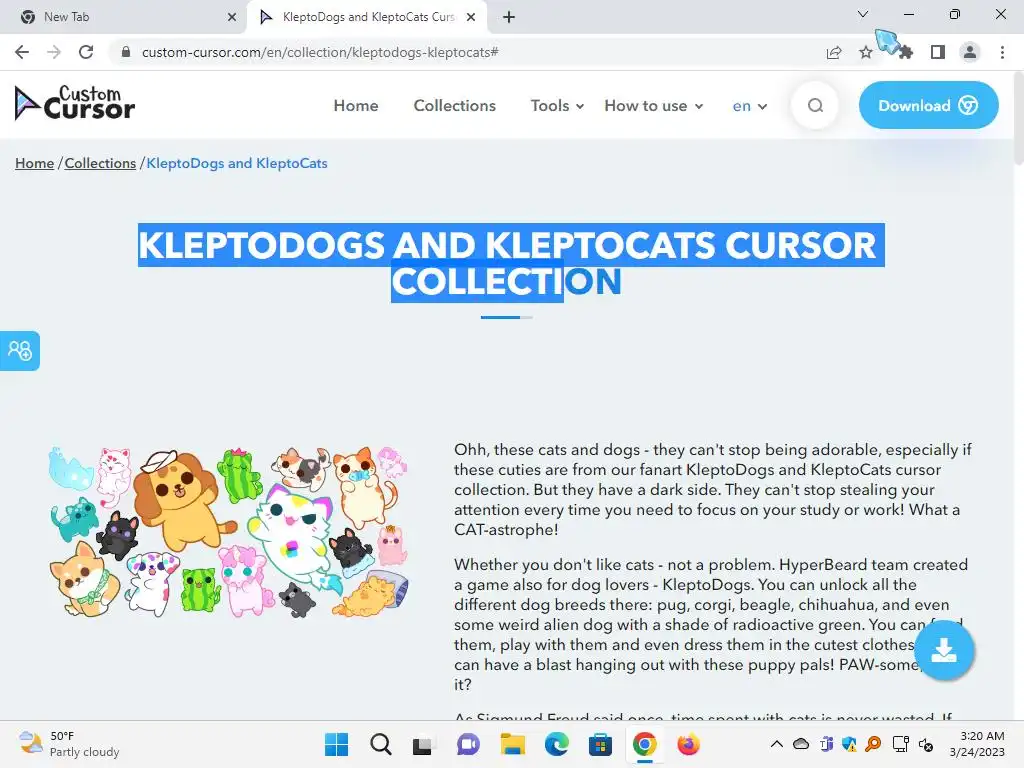1024x768 pixels.
Task: Expand the Tools dropdown menu
Action: [557, 105]
